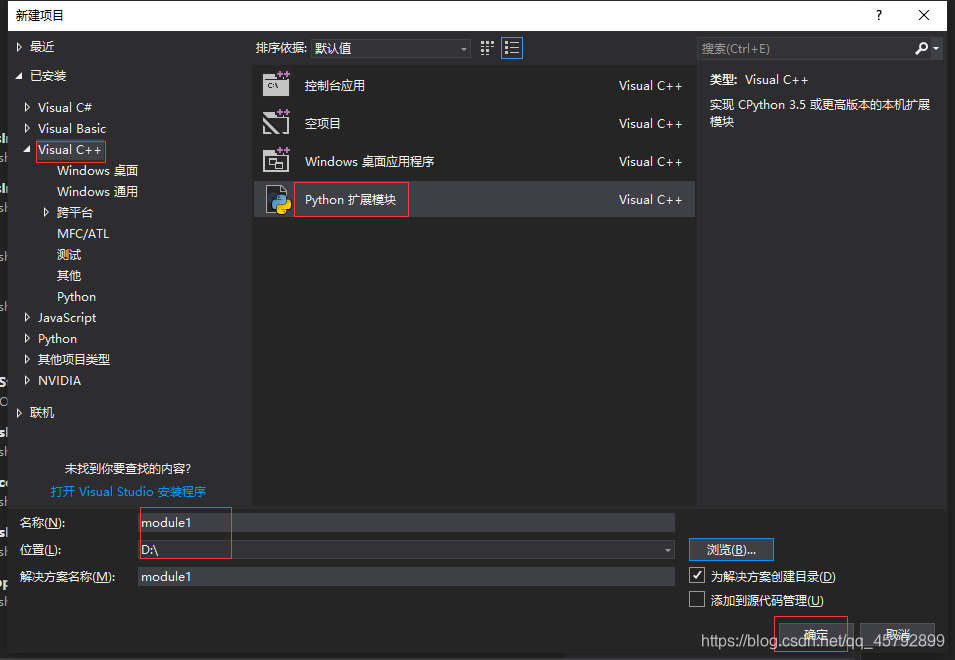Image resolution: width=955 pixels, height=660 pixels.
Task: Select Python under Visual C++
Action: [76, 296]
